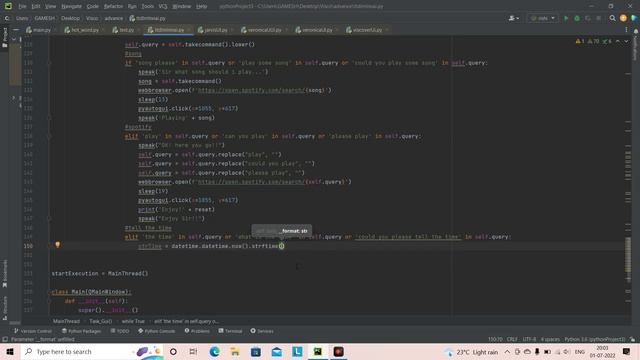Open the Problems tool window
Screen dimensions: 640x360
(x=197, y=331)
